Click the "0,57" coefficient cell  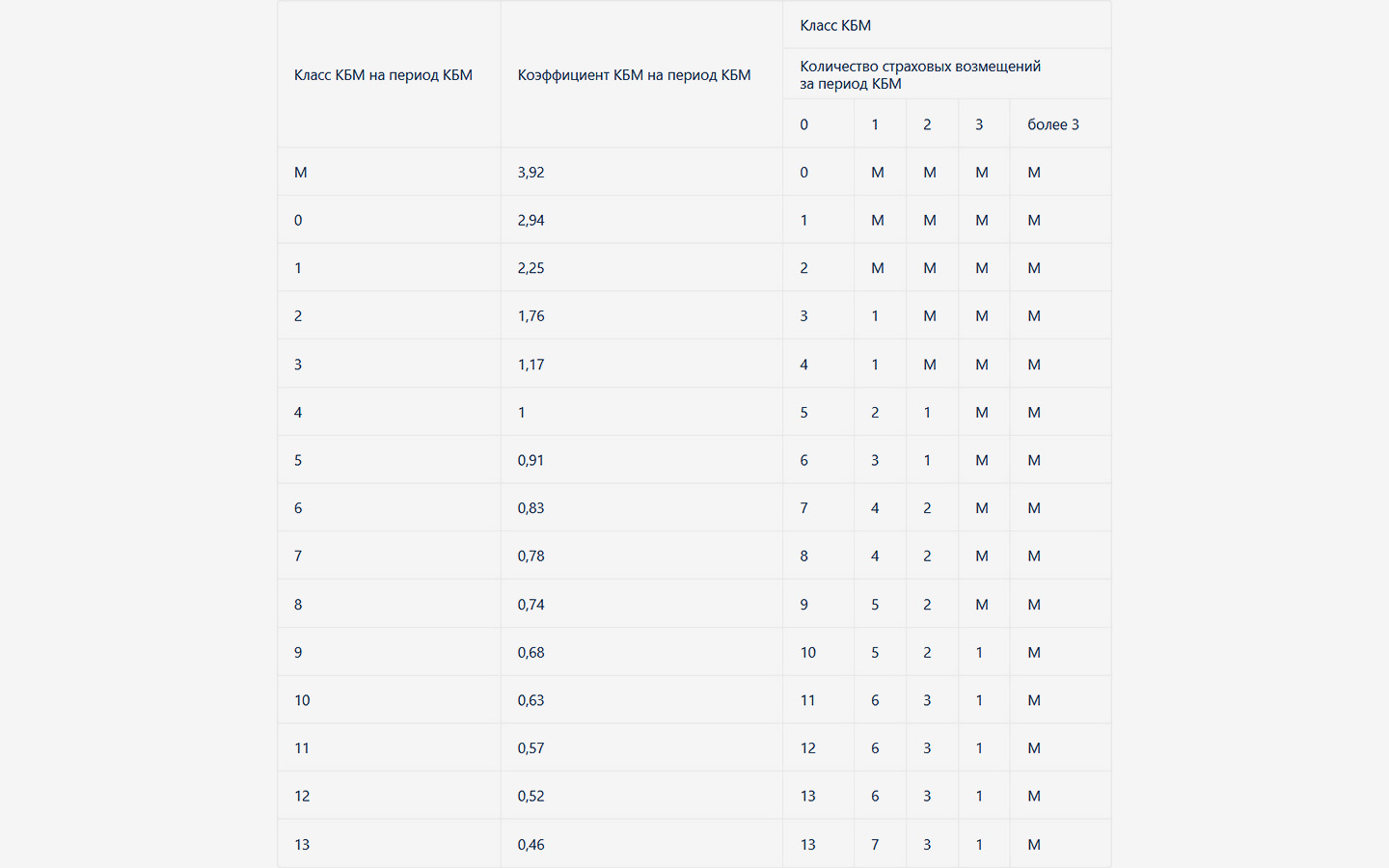coord(531,748)
